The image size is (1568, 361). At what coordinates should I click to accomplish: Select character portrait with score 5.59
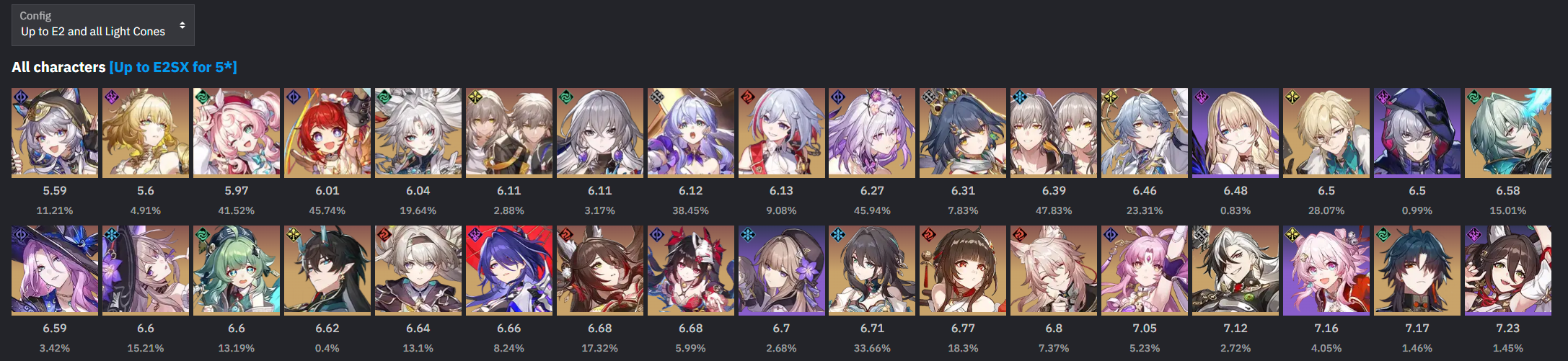[x=55, y=133]
